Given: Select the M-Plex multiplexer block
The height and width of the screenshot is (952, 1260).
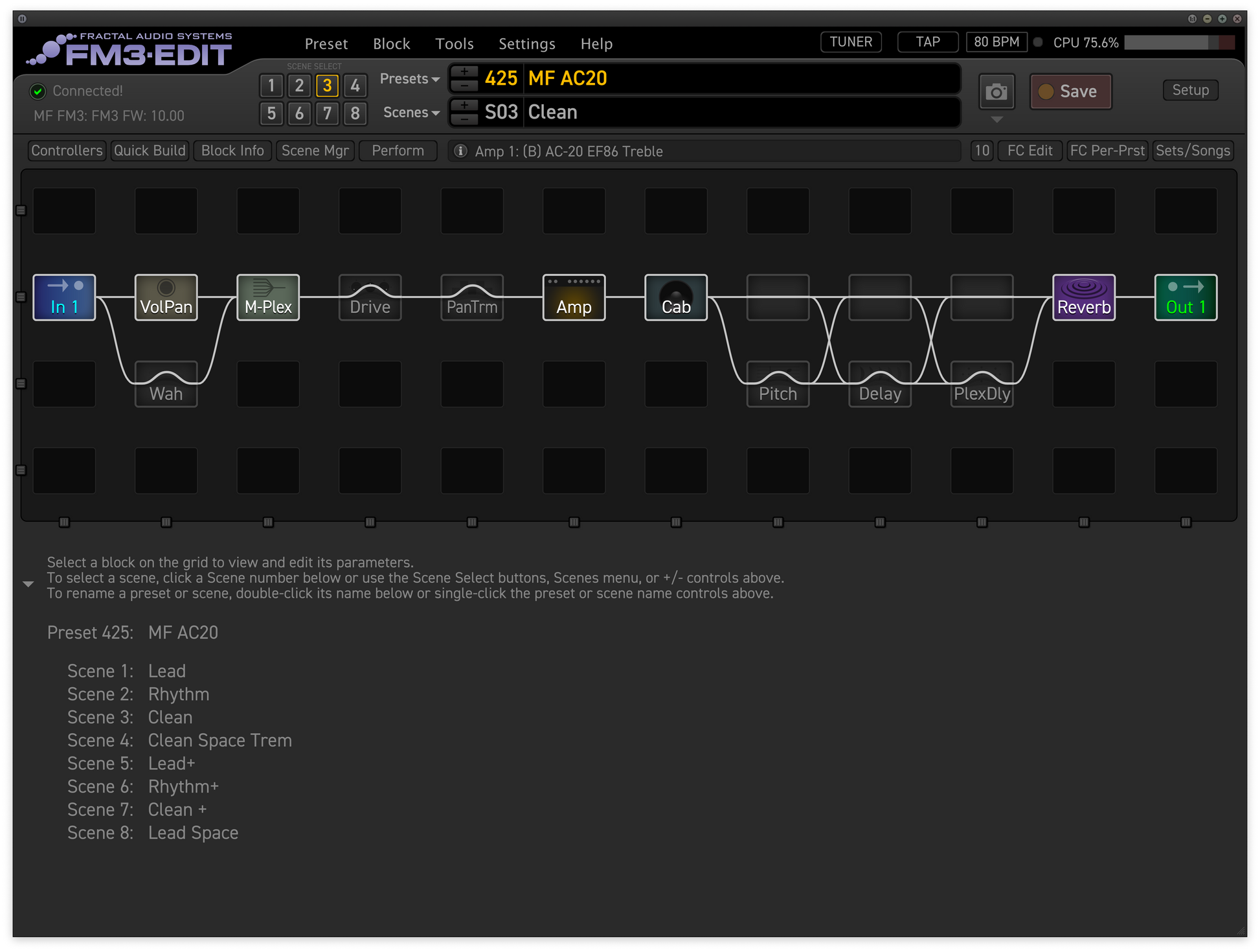Looking at the screenshot, I should tap(268, 297).
